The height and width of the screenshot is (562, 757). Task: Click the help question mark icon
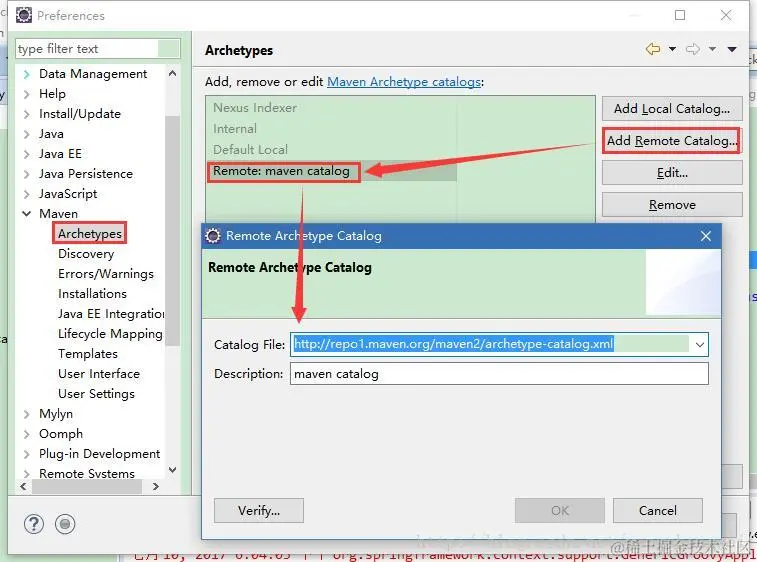click(x=34, y=524)
